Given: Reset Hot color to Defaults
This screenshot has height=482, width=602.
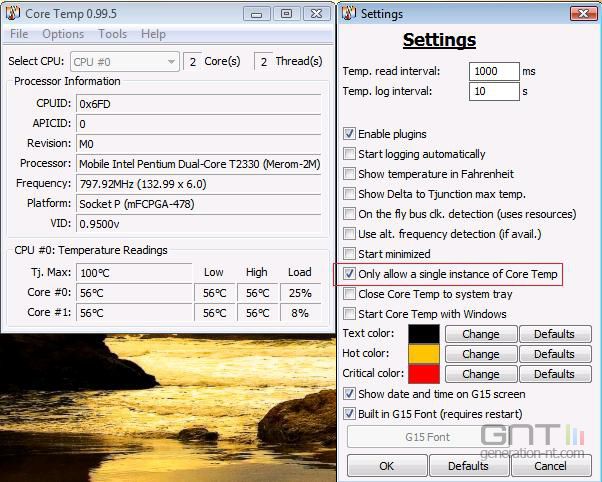Looking at the screenshot, I should coord(555,354).
